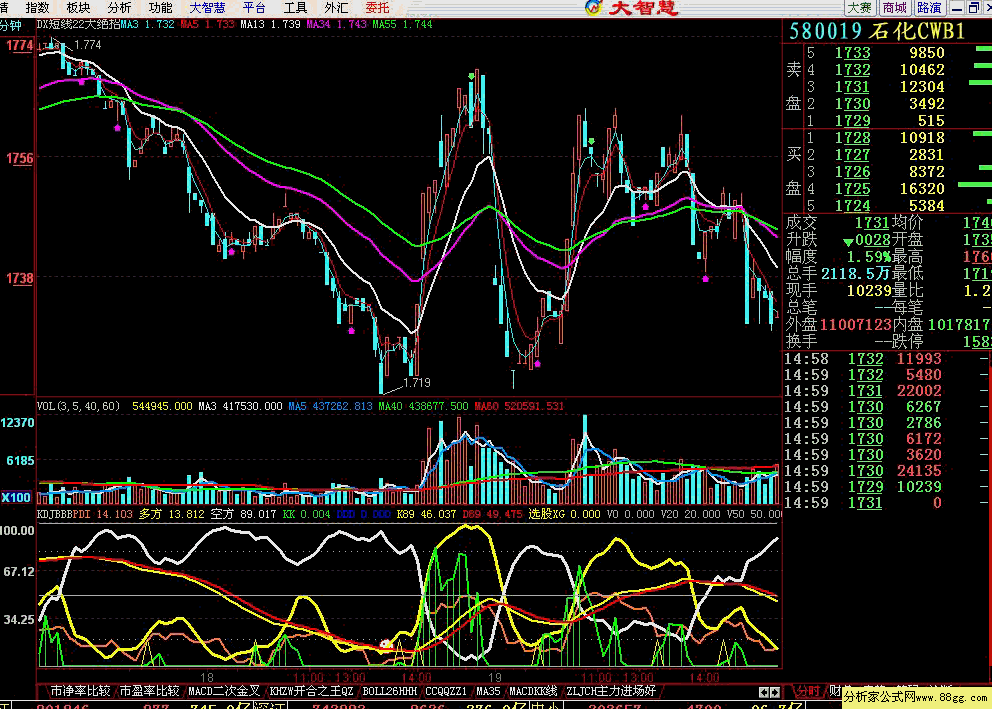Click the 大智慧 globe logo icon
This screenshot has width=992, height=709.
[593, 8]
